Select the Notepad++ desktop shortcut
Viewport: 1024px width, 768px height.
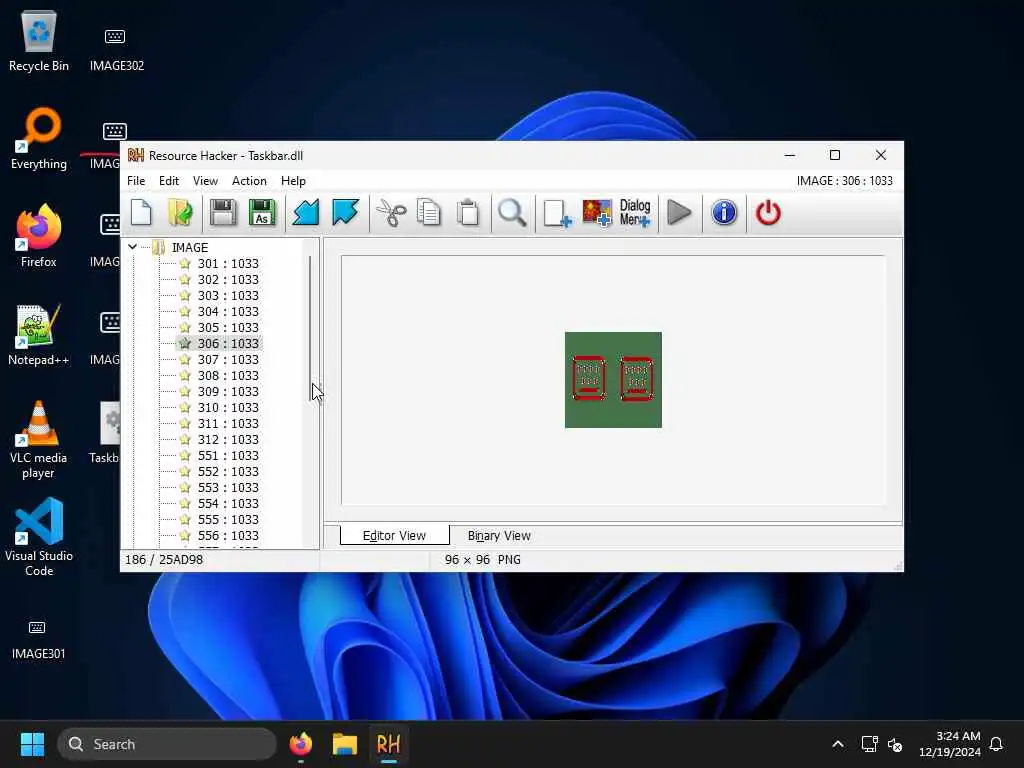[x=39, y=334]
